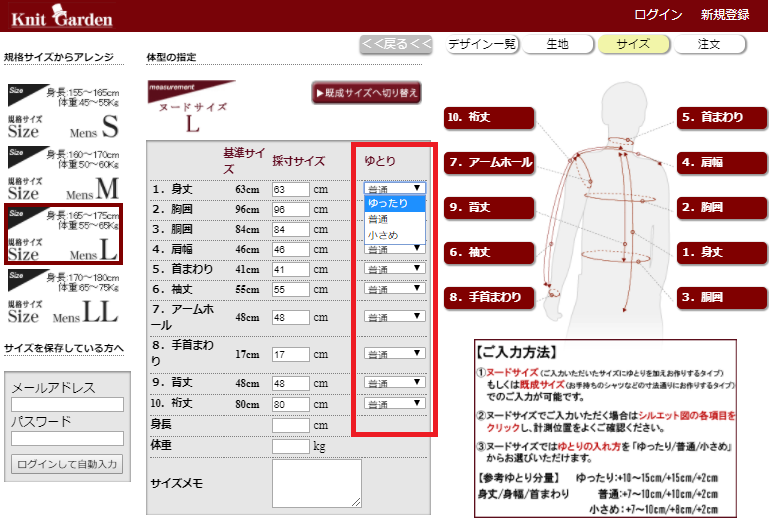
Task: Open the 背丈 ゆとり dropdown
Action: (394, 383)
